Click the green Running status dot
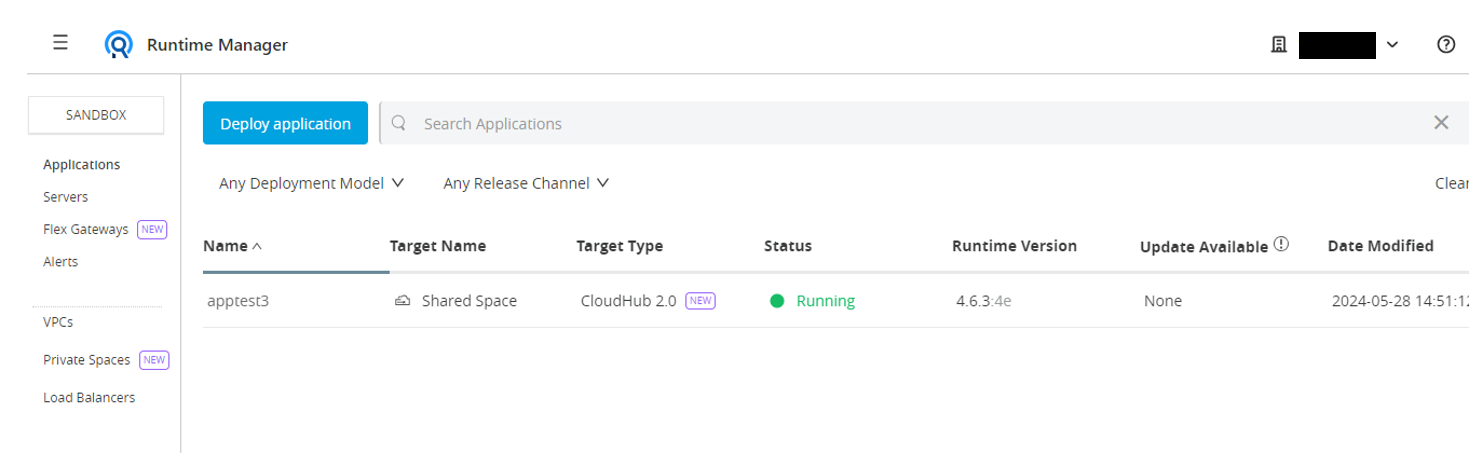This screenshot has height=458, width=1472. coord(777,301)
